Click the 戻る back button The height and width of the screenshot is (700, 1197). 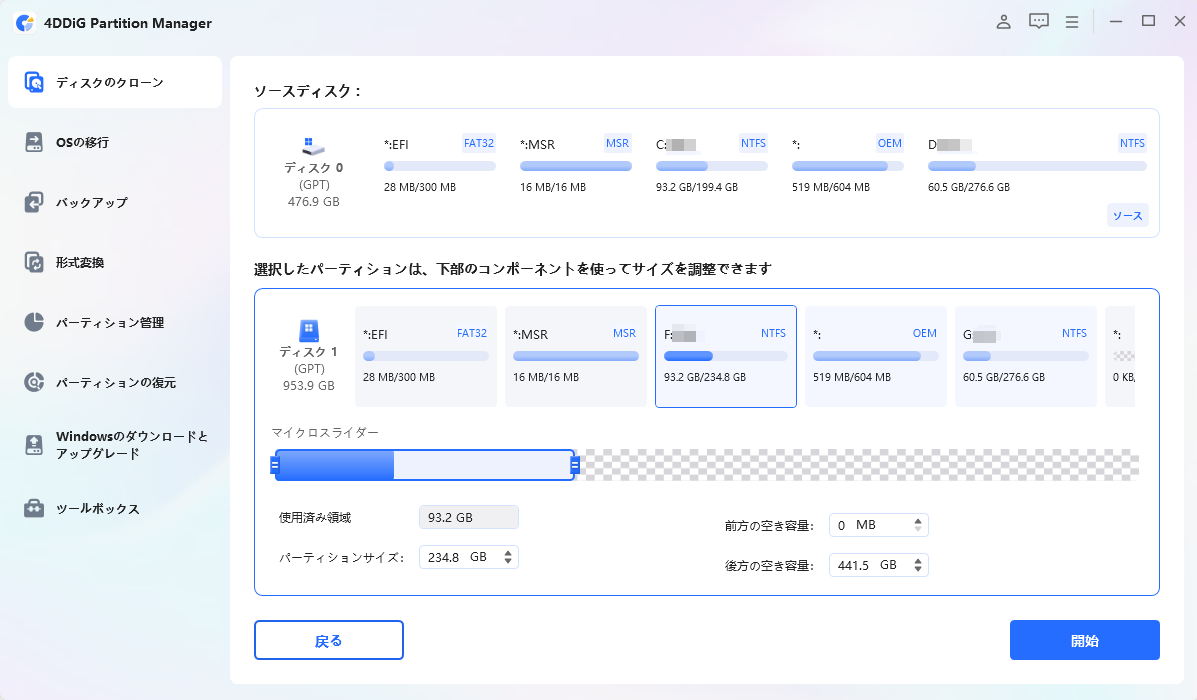tap(328, 640)
